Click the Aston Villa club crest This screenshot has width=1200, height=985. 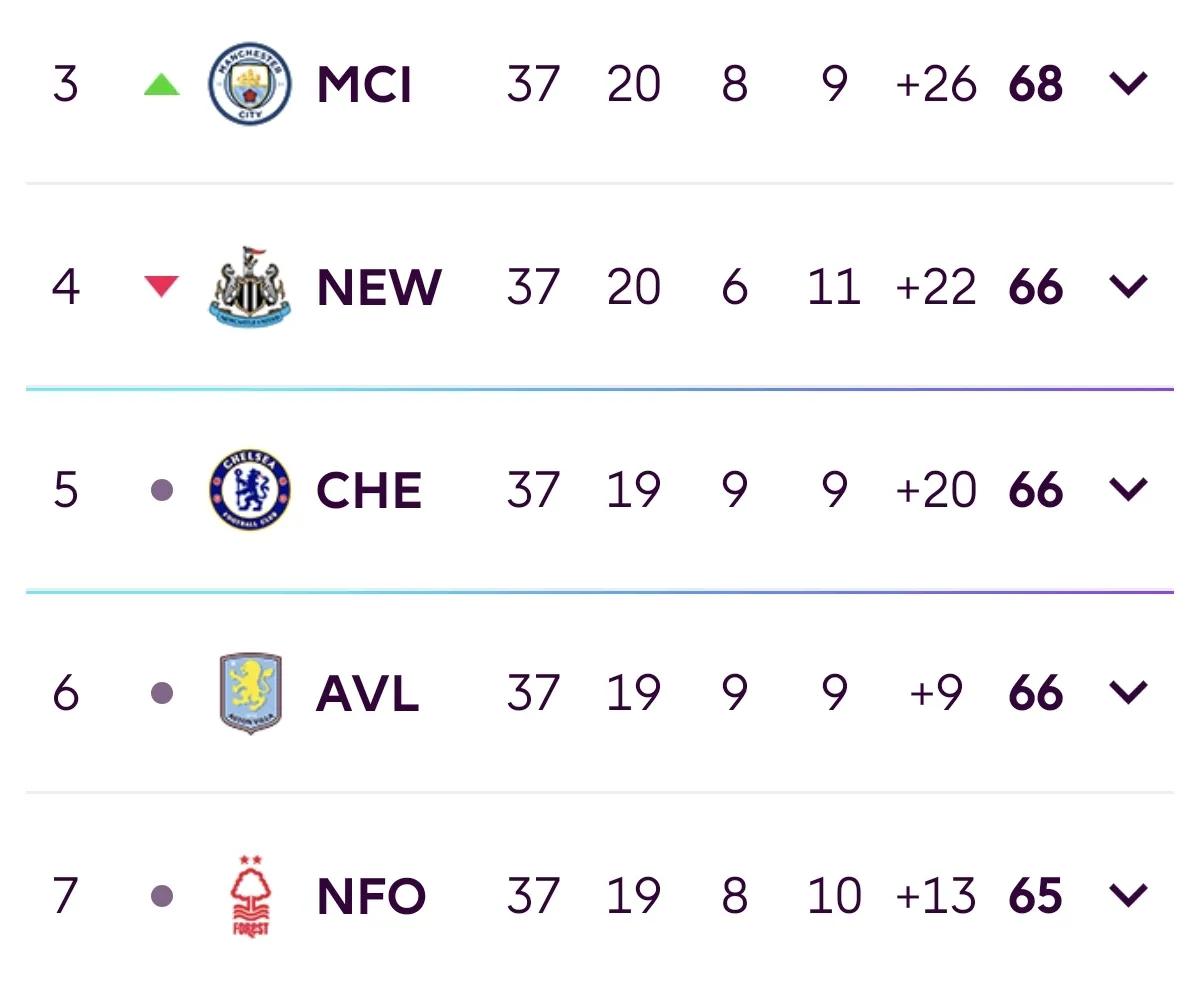(x=250, y=693)
